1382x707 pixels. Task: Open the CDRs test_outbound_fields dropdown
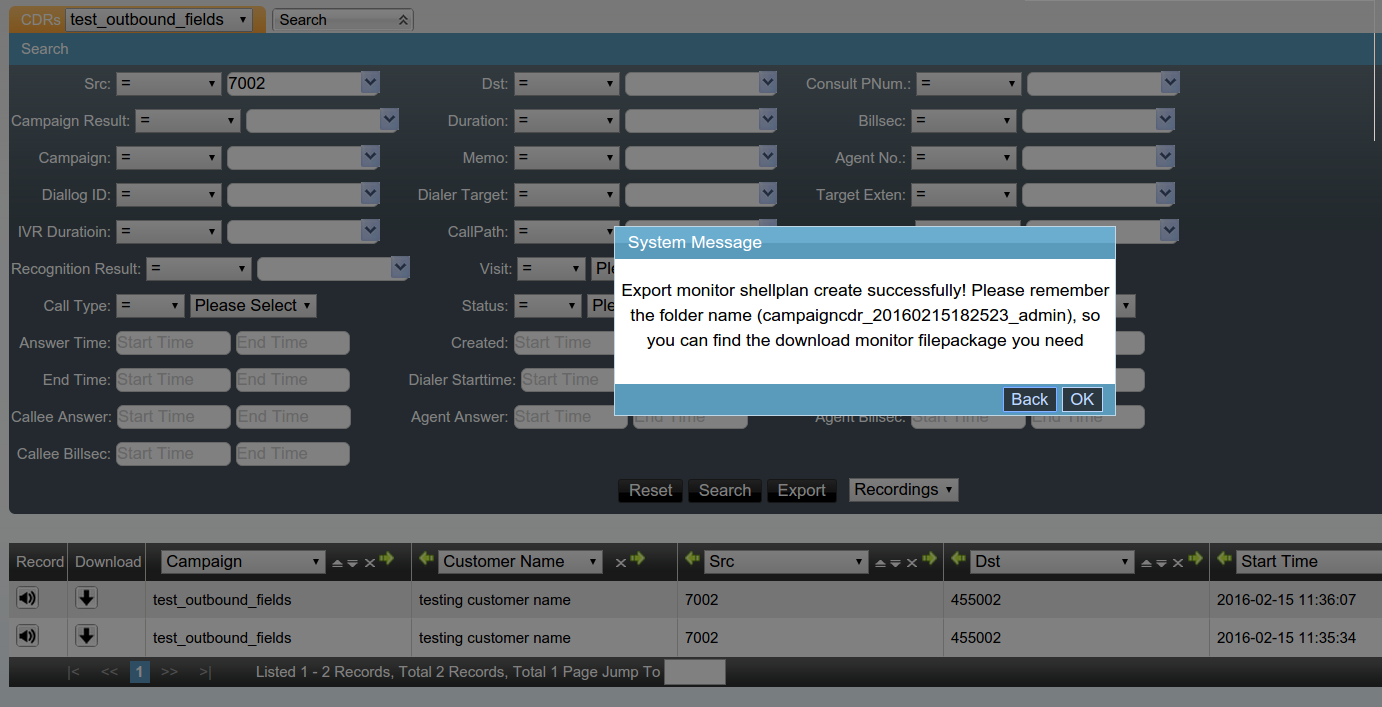pos(160,19)
